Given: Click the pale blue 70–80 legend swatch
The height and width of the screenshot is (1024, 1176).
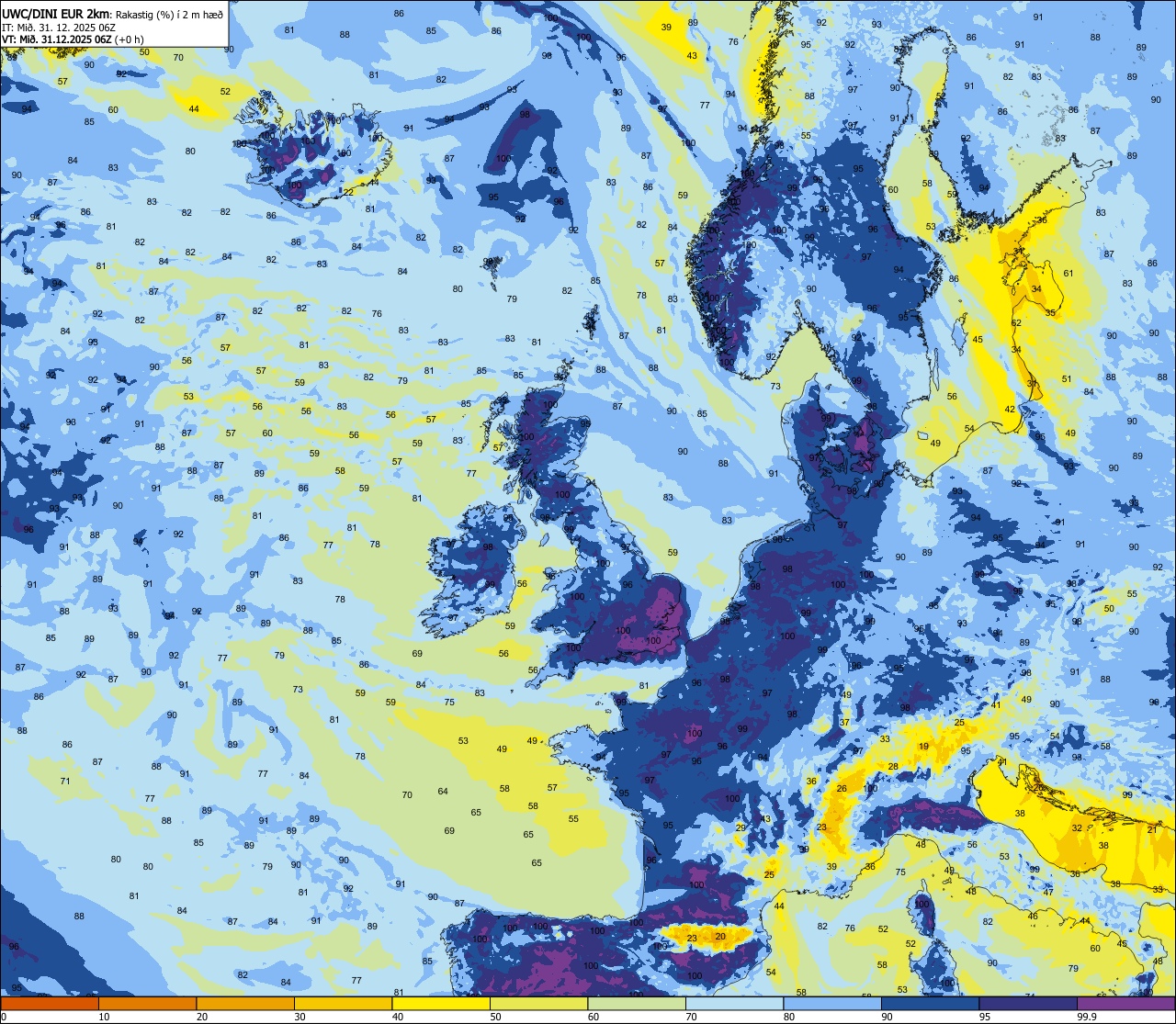Looking at the screenshot, I should pyautogui.click(x=734, y=1003).
